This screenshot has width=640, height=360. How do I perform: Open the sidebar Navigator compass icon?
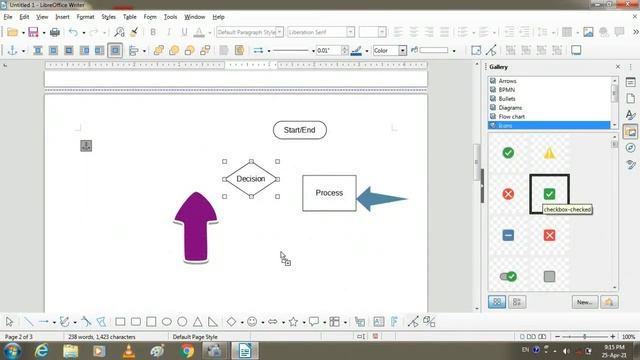pos(631,148)
